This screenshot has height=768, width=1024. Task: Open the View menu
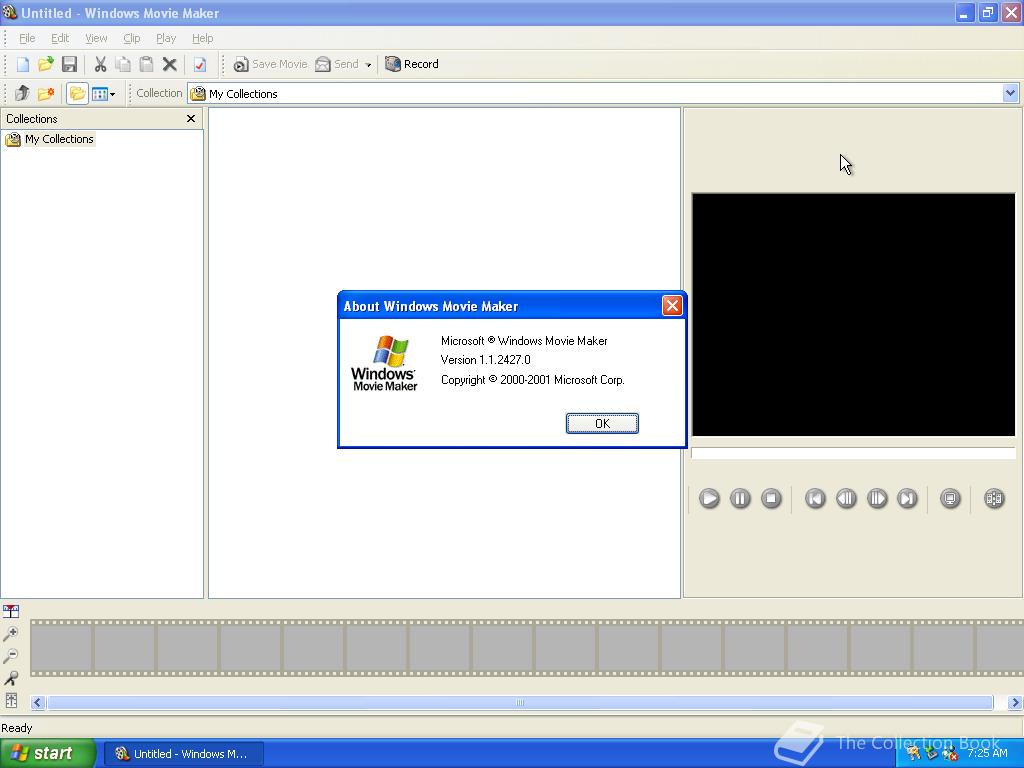click(x=96, y=38)
